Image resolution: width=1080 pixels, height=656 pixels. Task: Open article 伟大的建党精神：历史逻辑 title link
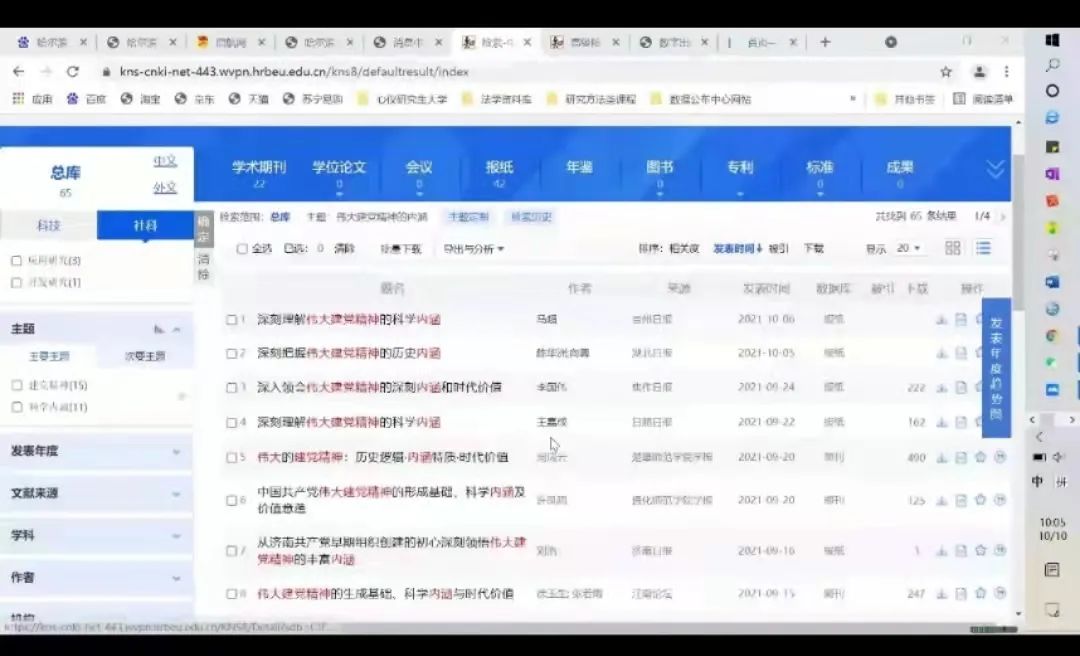click(382, 457)
